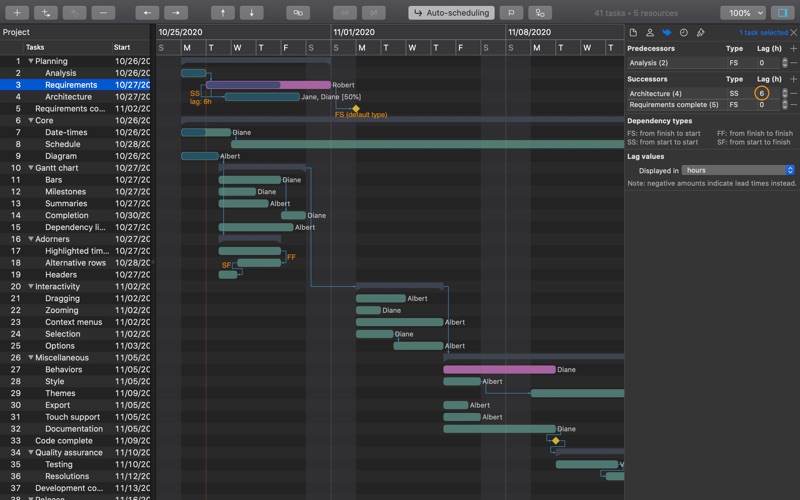Select the magenta Behaviors bar assigned to Diane

pos(499,369)
